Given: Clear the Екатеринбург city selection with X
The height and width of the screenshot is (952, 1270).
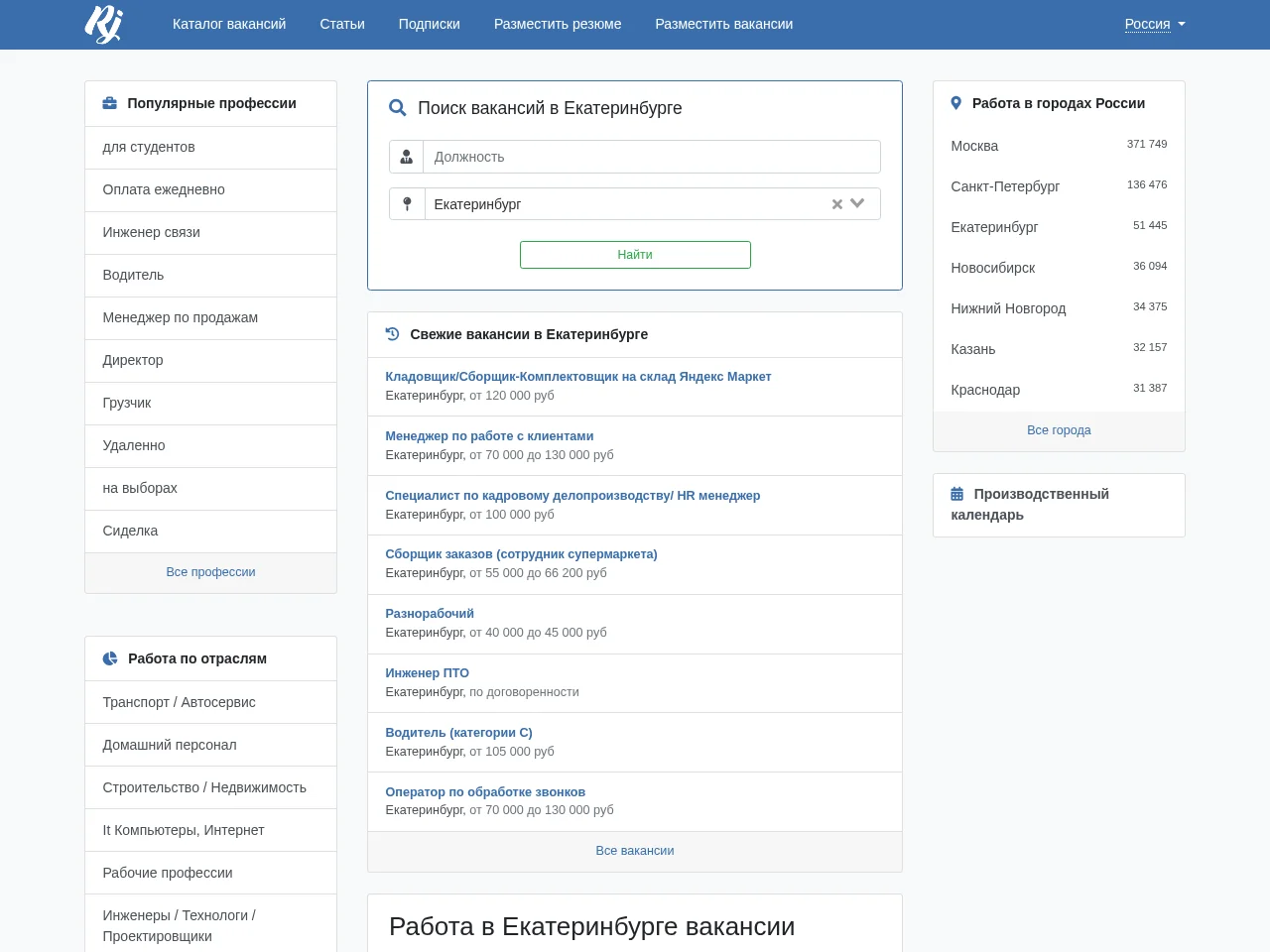Looking at the screenshot, I should click(x=837, y=204).
